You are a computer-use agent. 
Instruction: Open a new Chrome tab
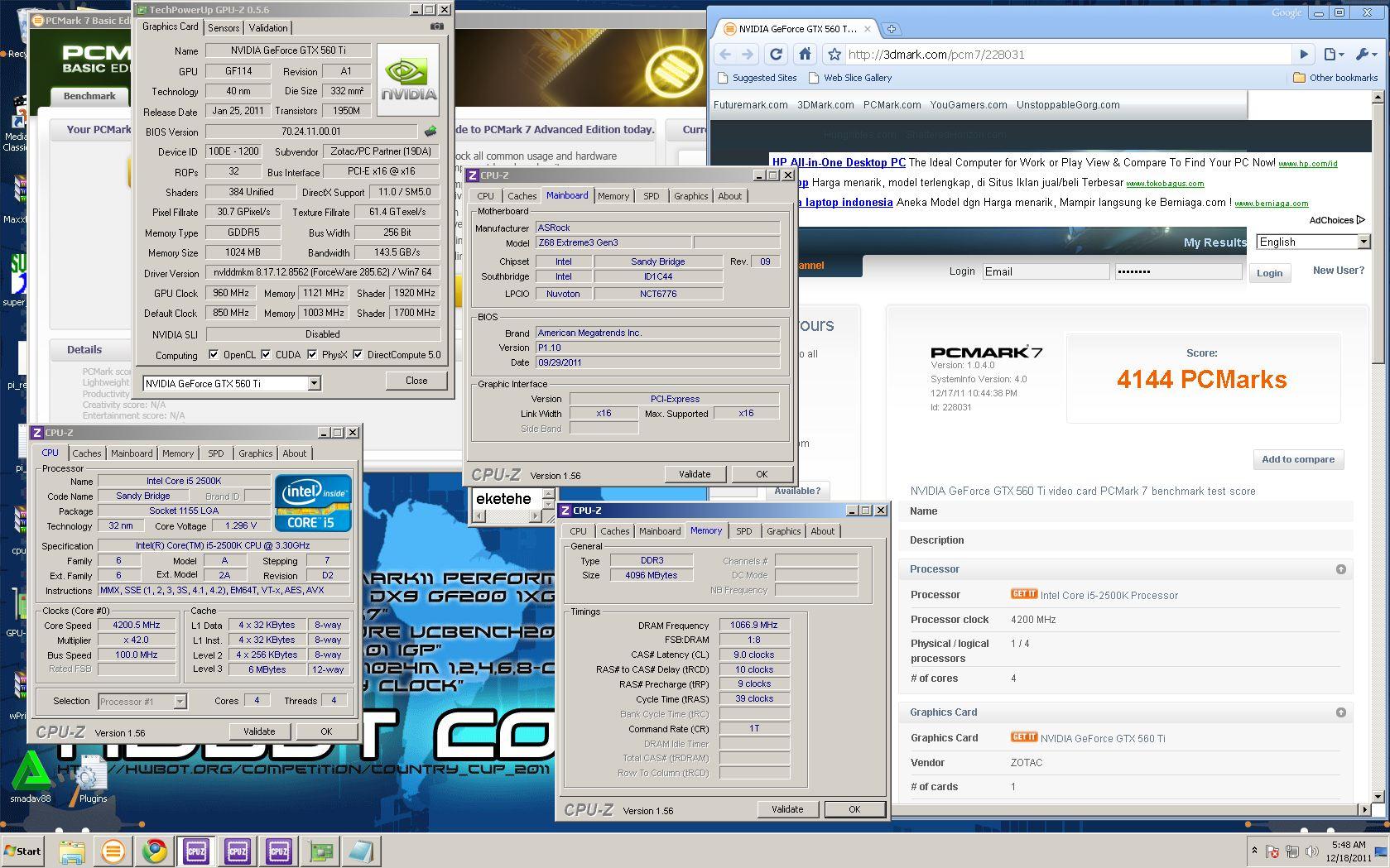[892, 29]
